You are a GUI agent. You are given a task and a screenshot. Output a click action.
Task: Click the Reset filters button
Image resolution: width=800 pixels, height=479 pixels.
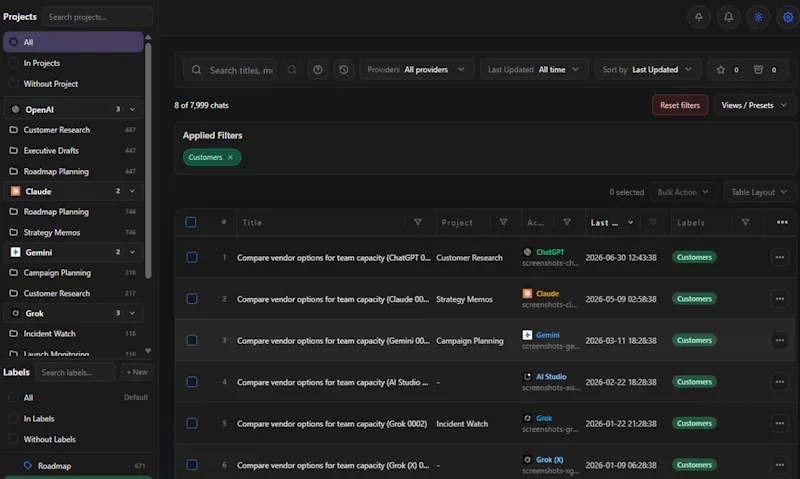[680, 106]
